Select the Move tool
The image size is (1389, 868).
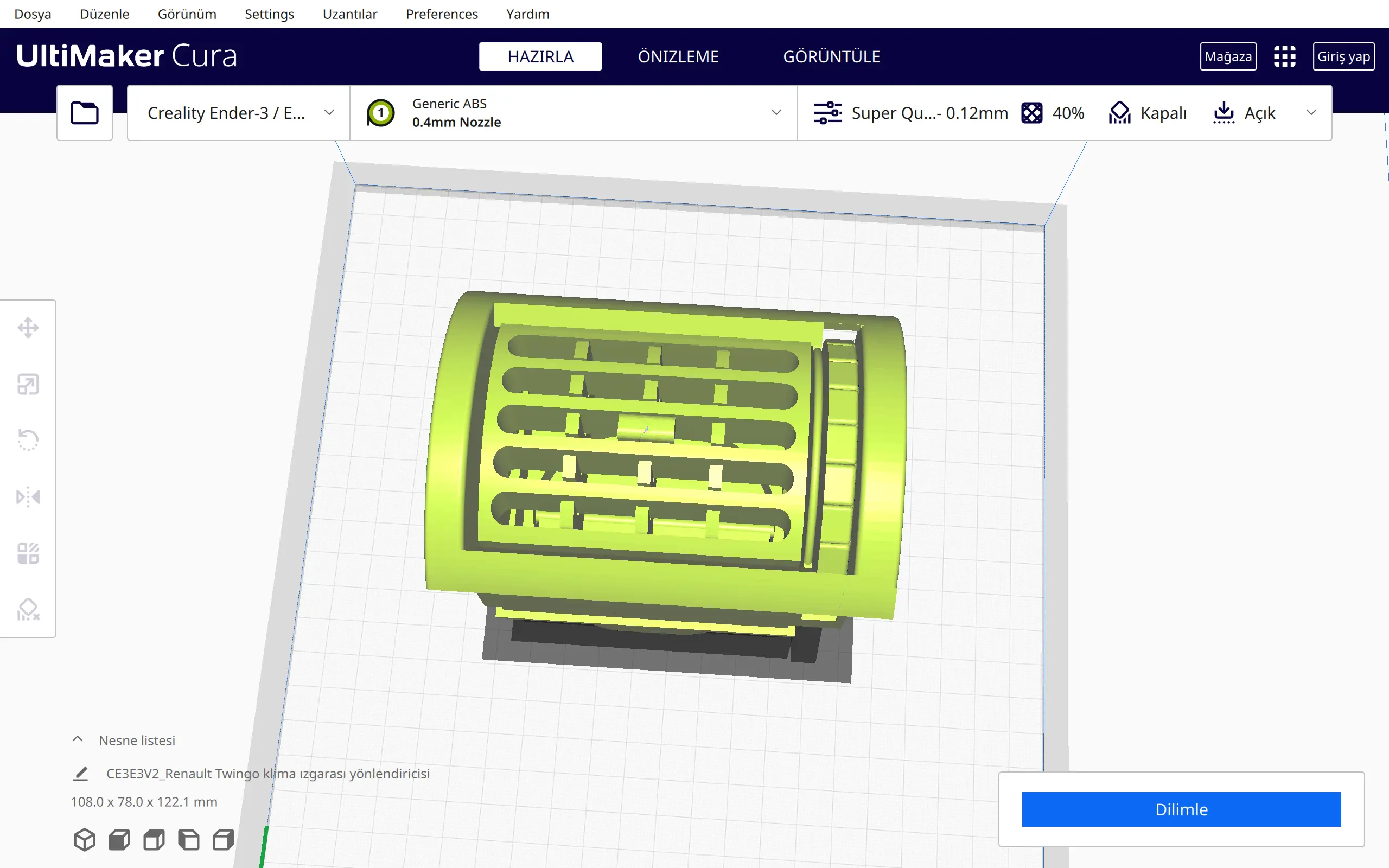(x=28, y=328)
